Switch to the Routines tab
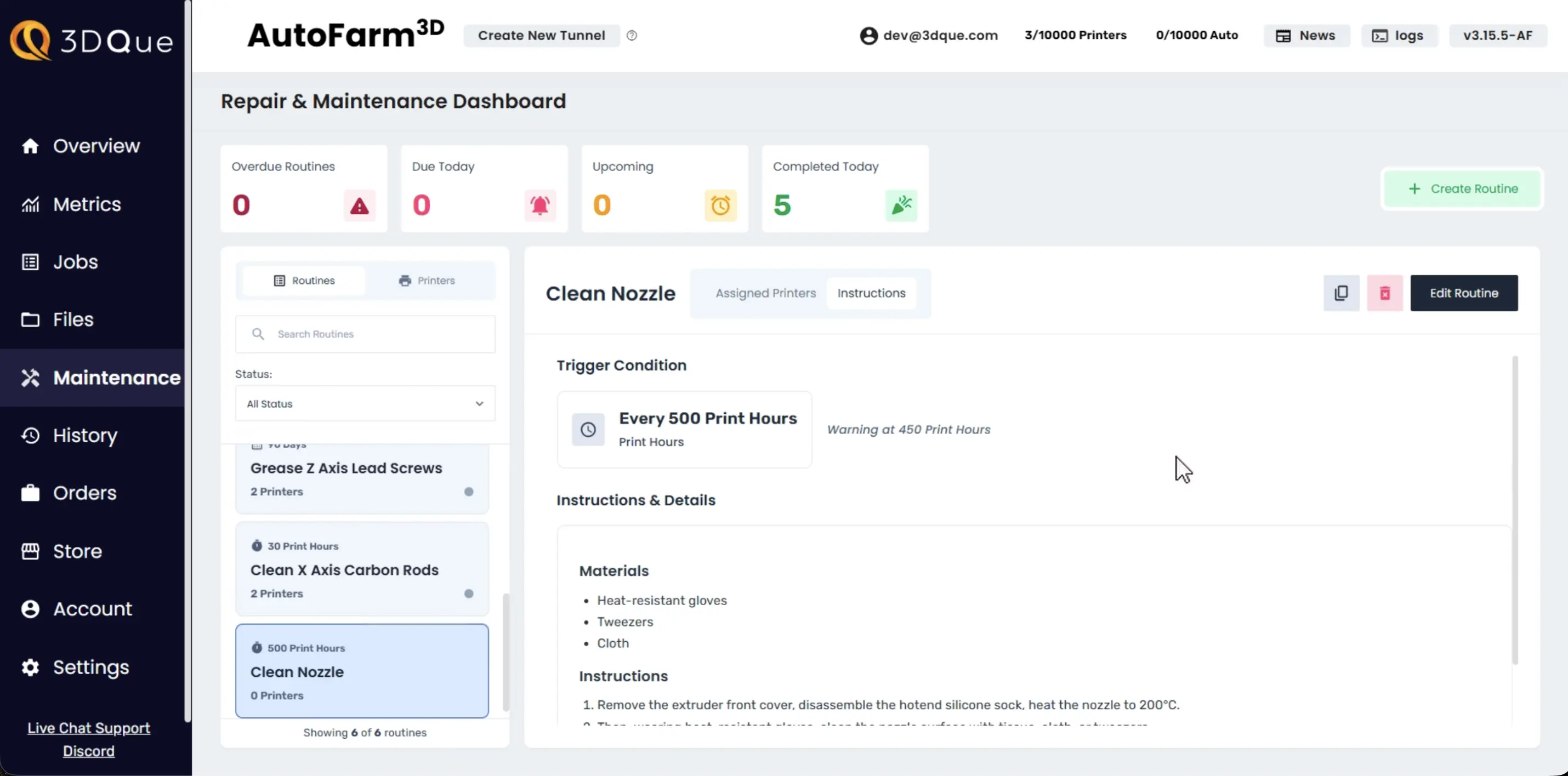The width and height of the screenshot is (1568, 776). [x=304, y=281]
